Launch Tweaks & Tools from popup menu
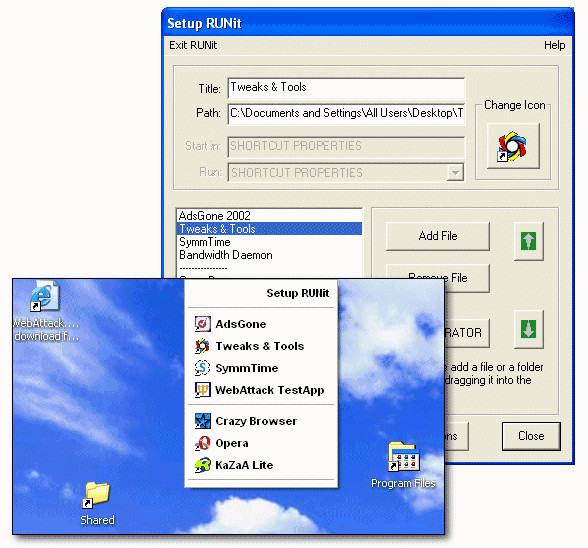Image resolution: width=588 pixels, height=548 pixels. [x=261, y=346]
